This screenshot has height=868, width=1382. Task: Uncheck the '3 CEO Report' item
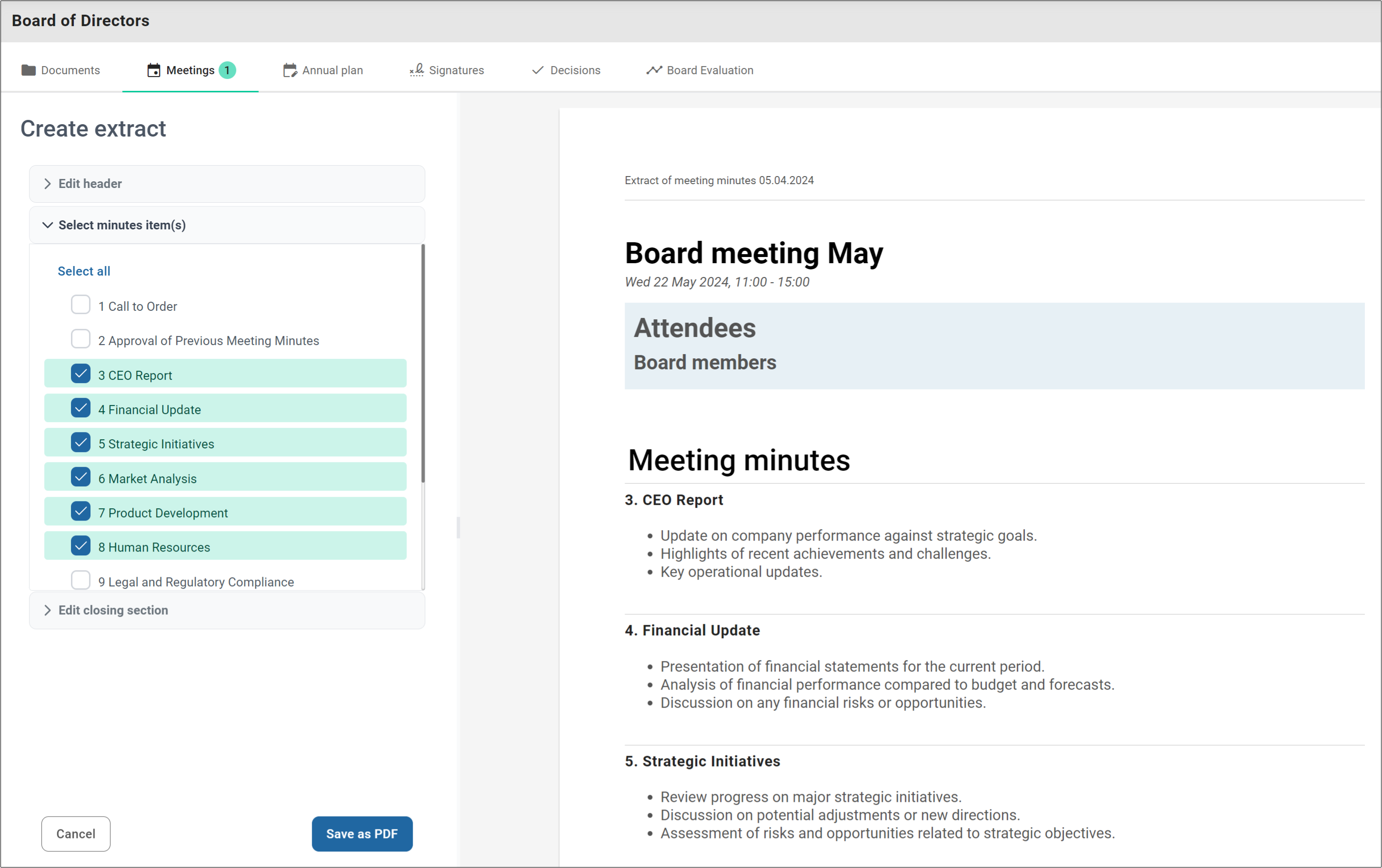[80, 374]
